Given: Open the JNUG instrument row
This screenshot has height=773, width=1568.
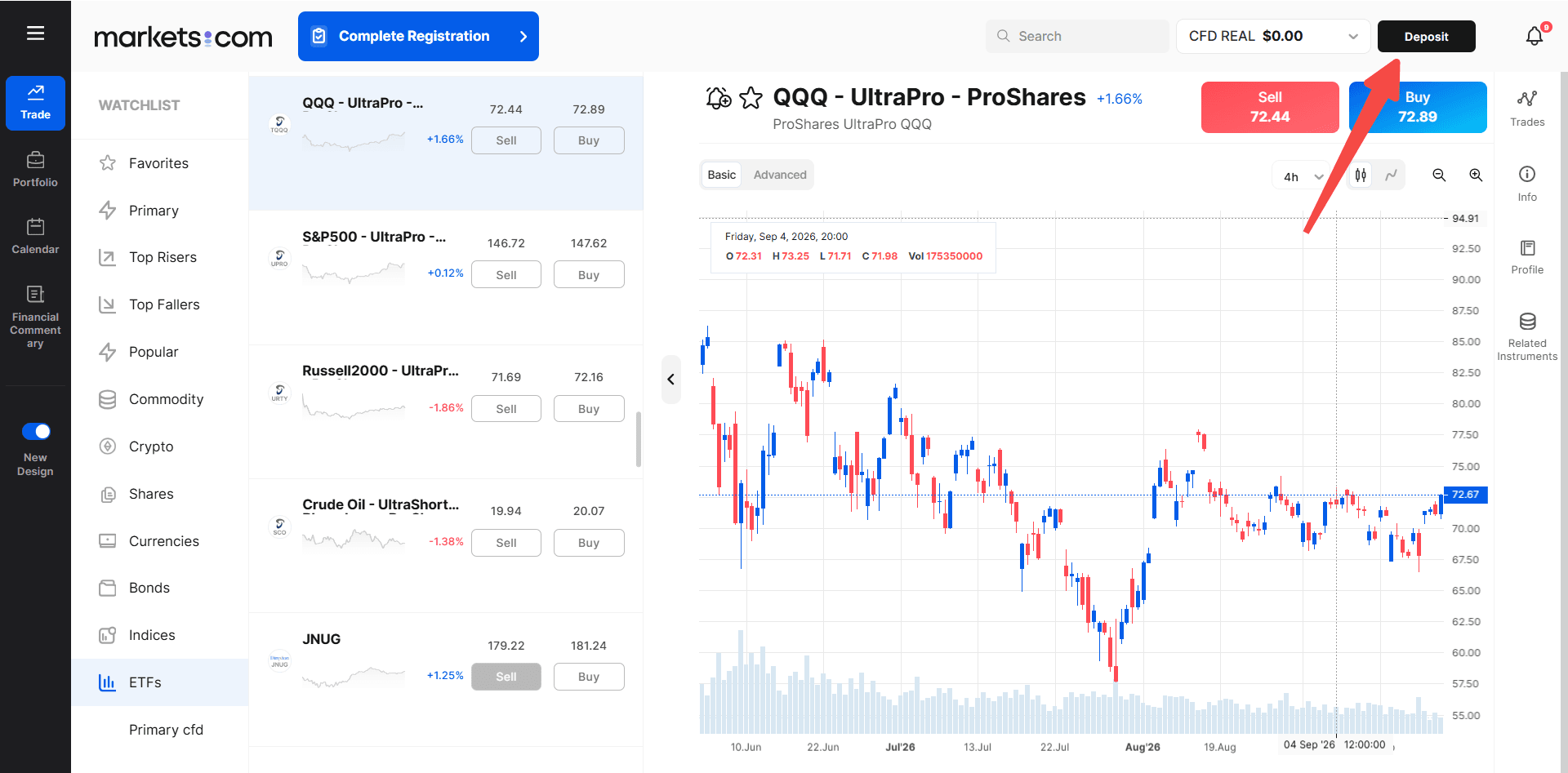Looking at the screenshot, I should pyautogui.click(x=446, y=679).
